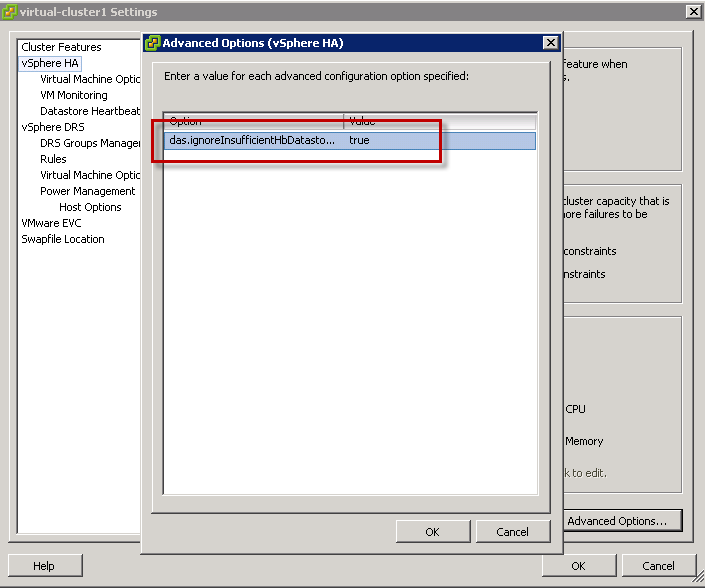
Task: Click the virtual-cluster1 Settings window icon
Action: 9,12
